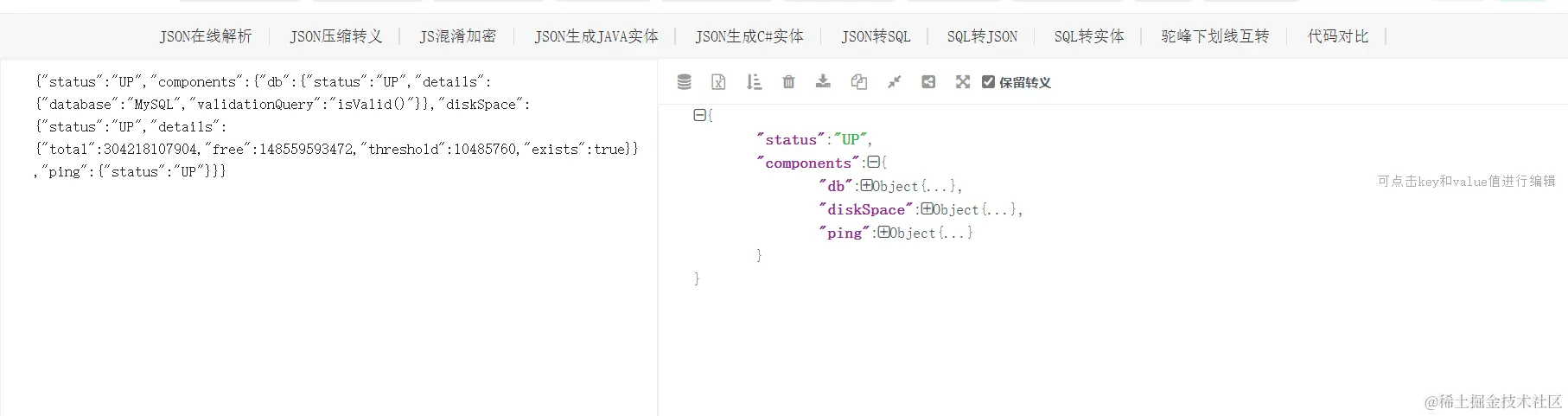Click the "components" key in tree

(x=807, y=163)
